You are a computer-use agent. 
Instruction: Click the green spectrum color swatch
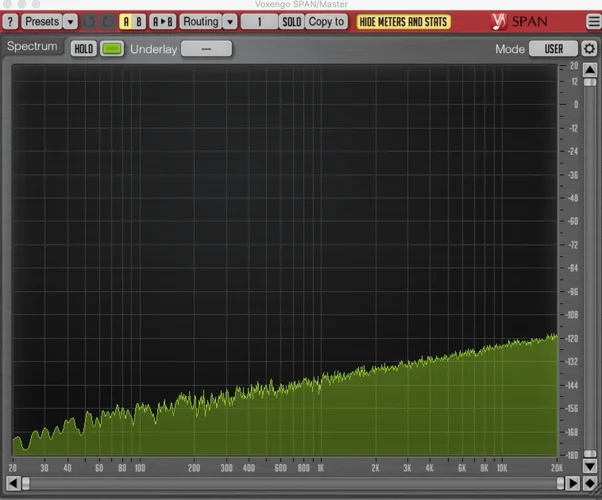pyautogui.click(x=112, y=48)
